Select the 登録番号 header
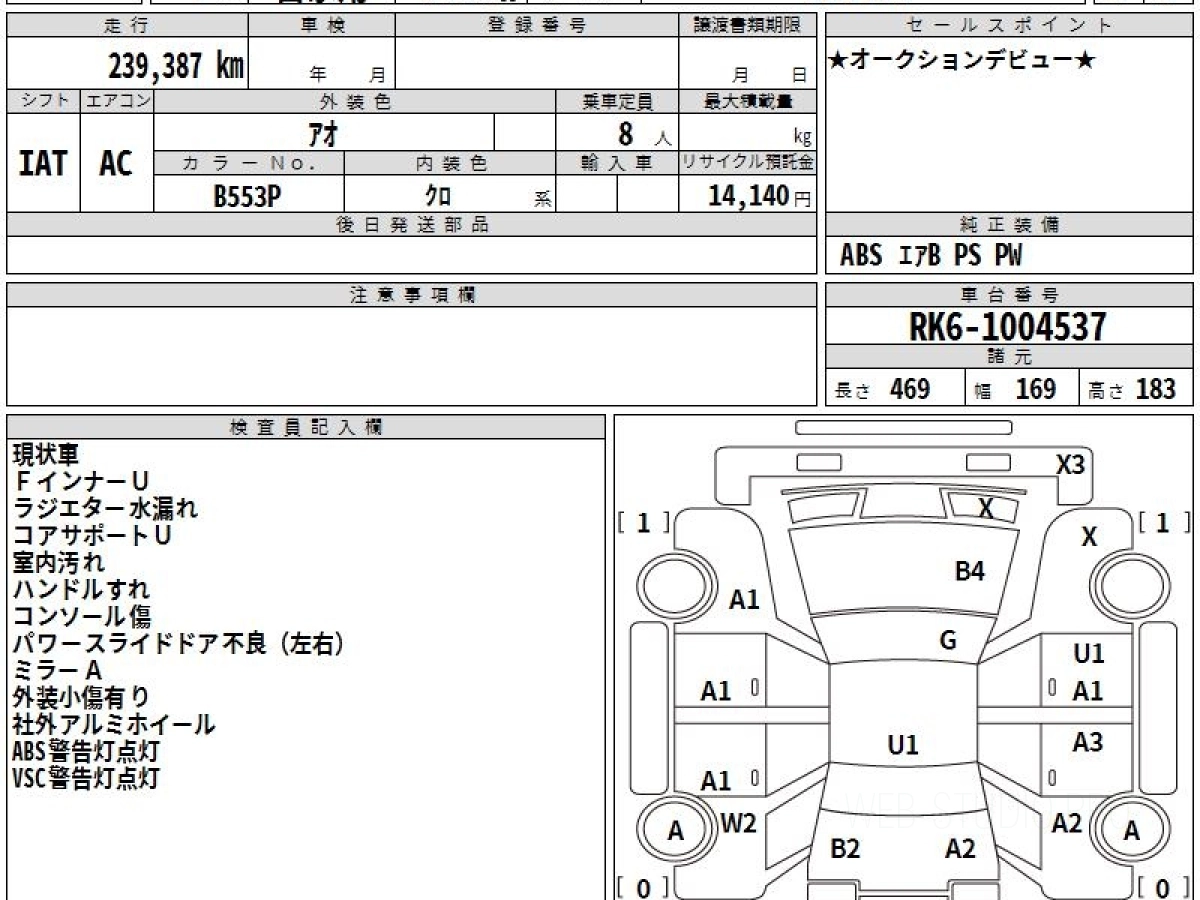This screenshot has width=1200, height=900. [x=537, y=26]
